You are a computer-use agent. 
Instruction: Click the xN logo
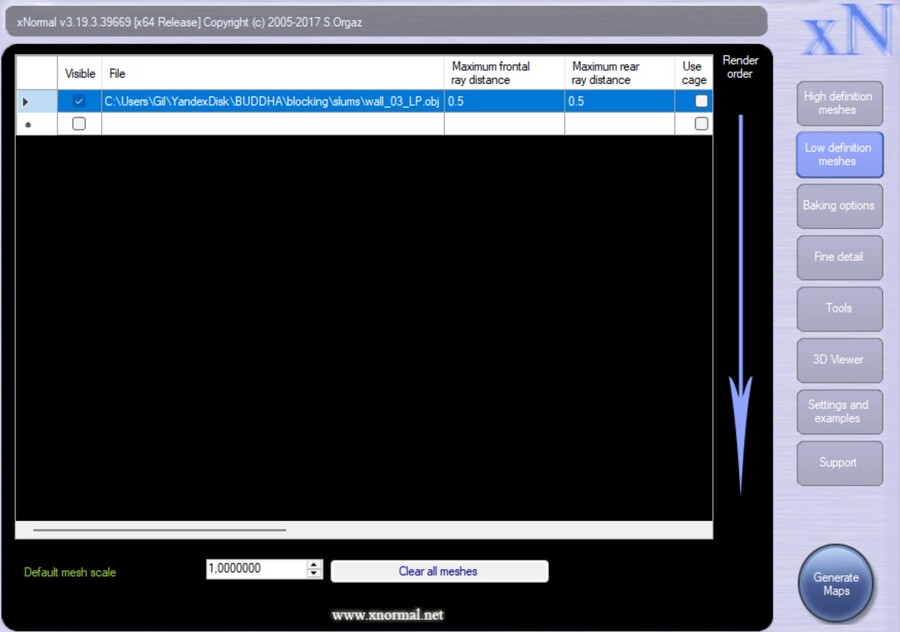[847, 32]
